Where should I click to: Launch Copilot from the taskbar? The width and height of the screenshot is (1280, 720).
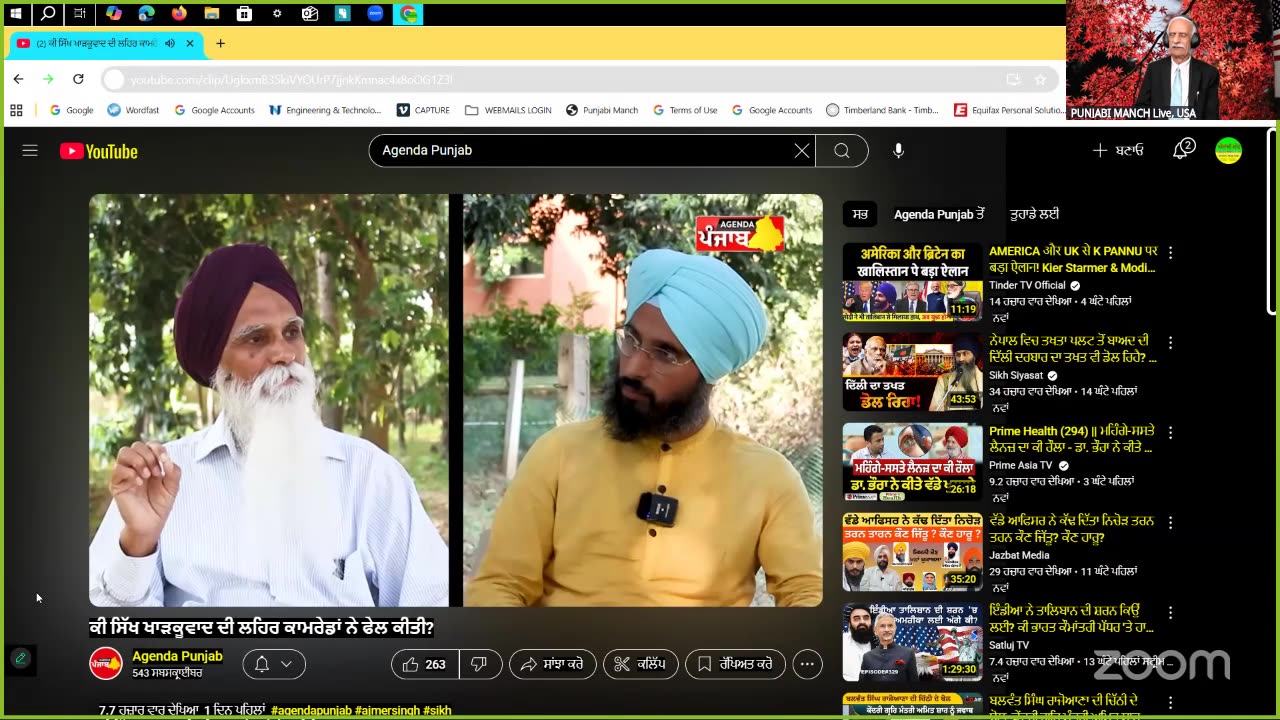click(113, 14)
